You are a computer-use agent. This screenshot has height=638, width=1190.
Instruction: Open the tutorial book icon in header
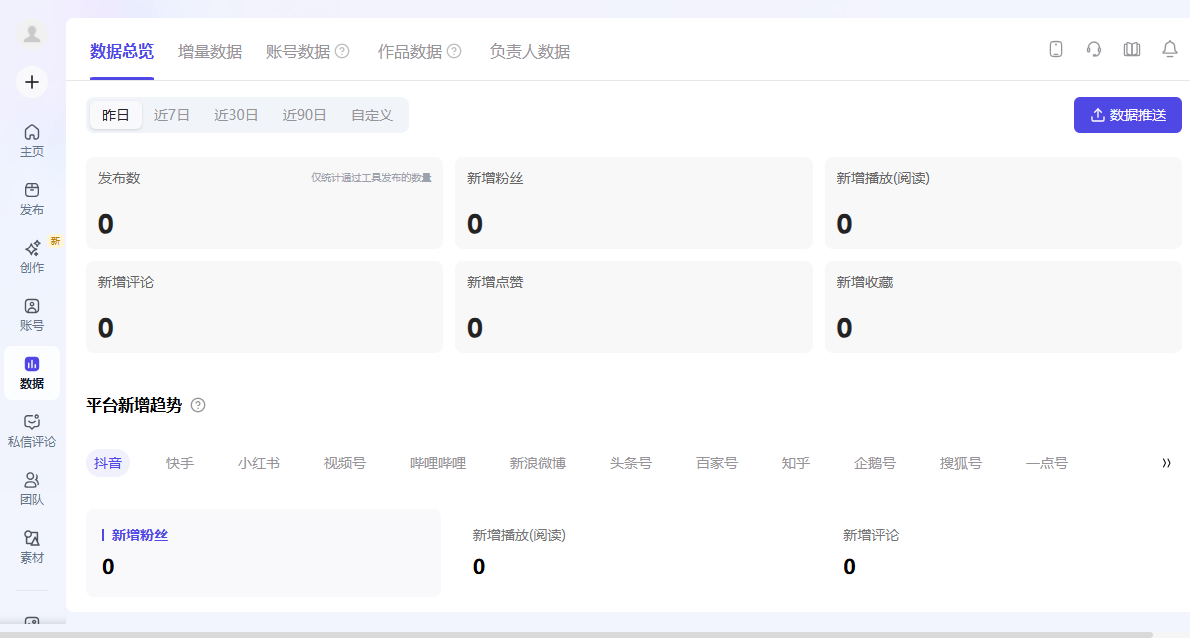point(1132,49)
